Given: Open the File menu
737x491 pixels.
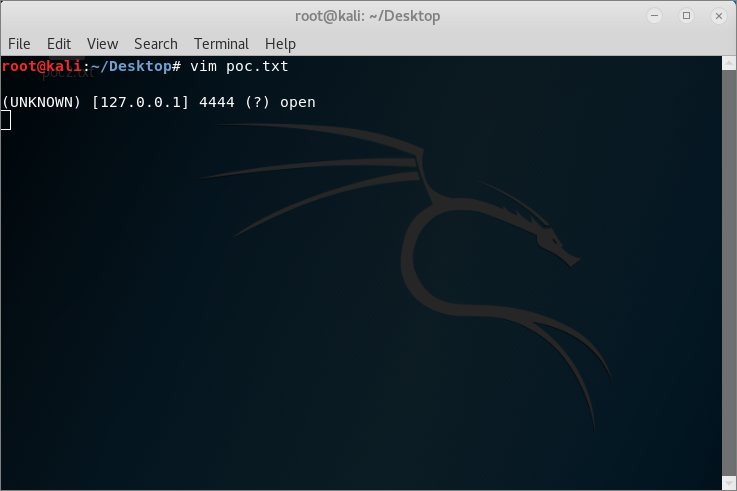Looking at the screenshot, I should pyautogui.click(x=19, y=44).
